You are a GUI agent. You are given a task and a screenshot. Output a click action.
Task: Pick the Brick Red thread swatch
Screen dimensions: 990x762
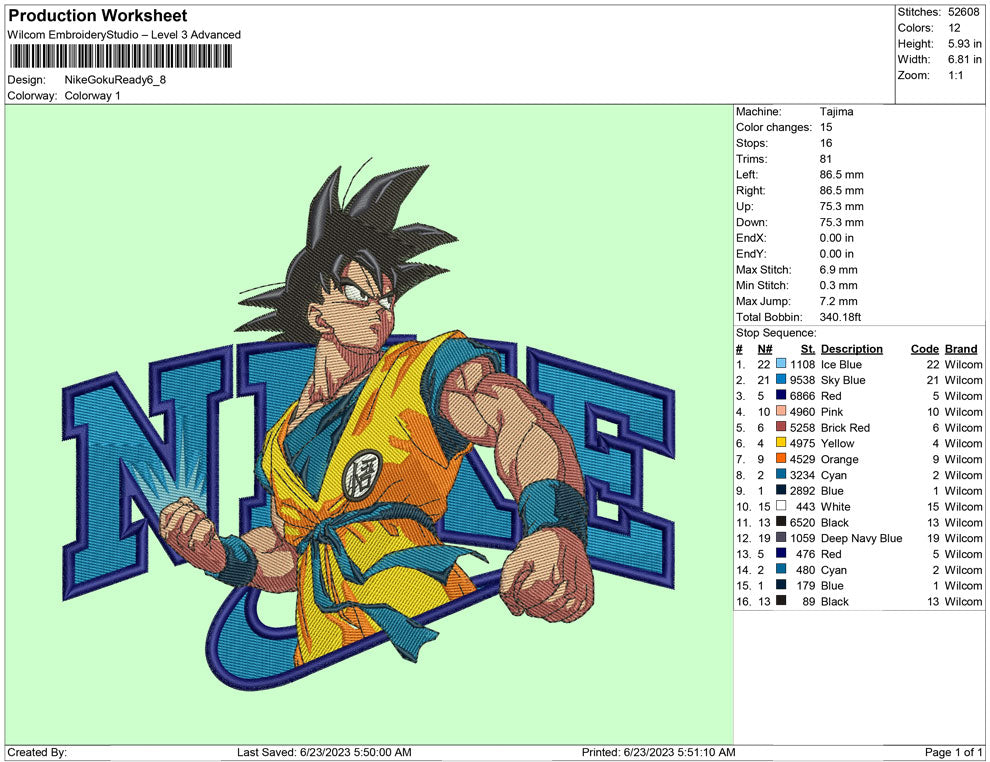(x=781, y=428)
